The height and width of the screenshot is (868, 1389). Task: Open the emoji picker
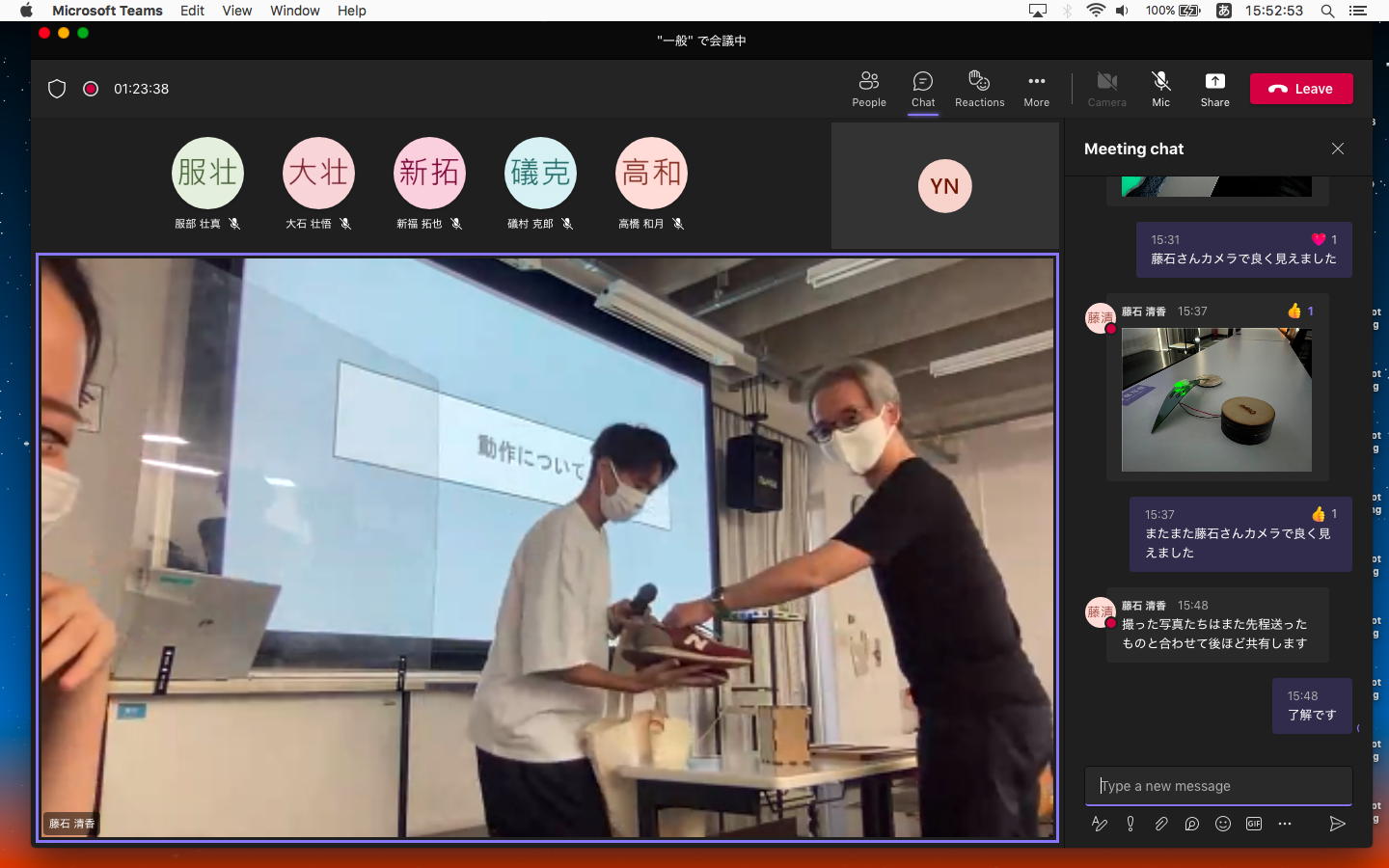tap(1223, 824)
